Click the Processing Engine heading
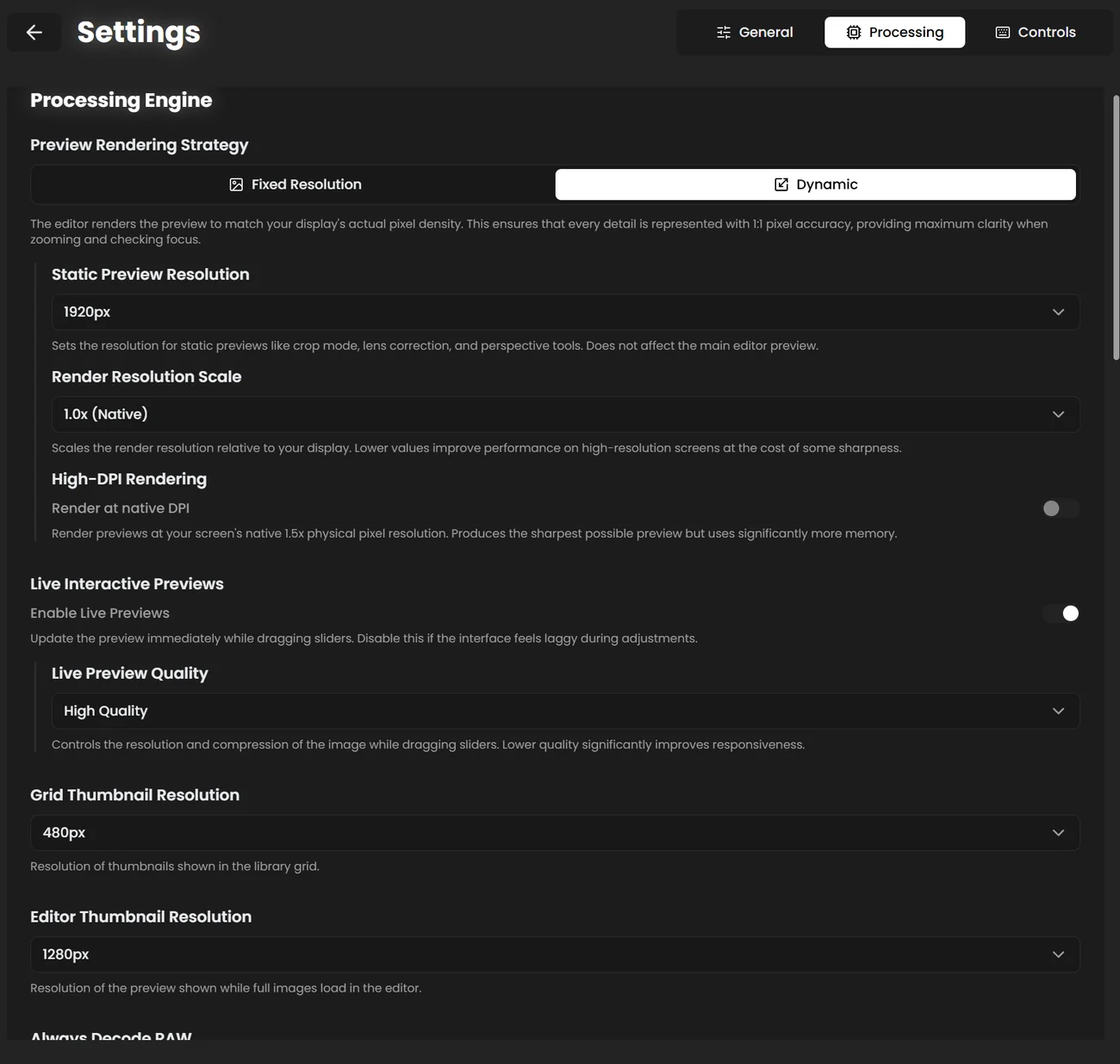This screenshot has width=1120, height=1064. [121, 100]
